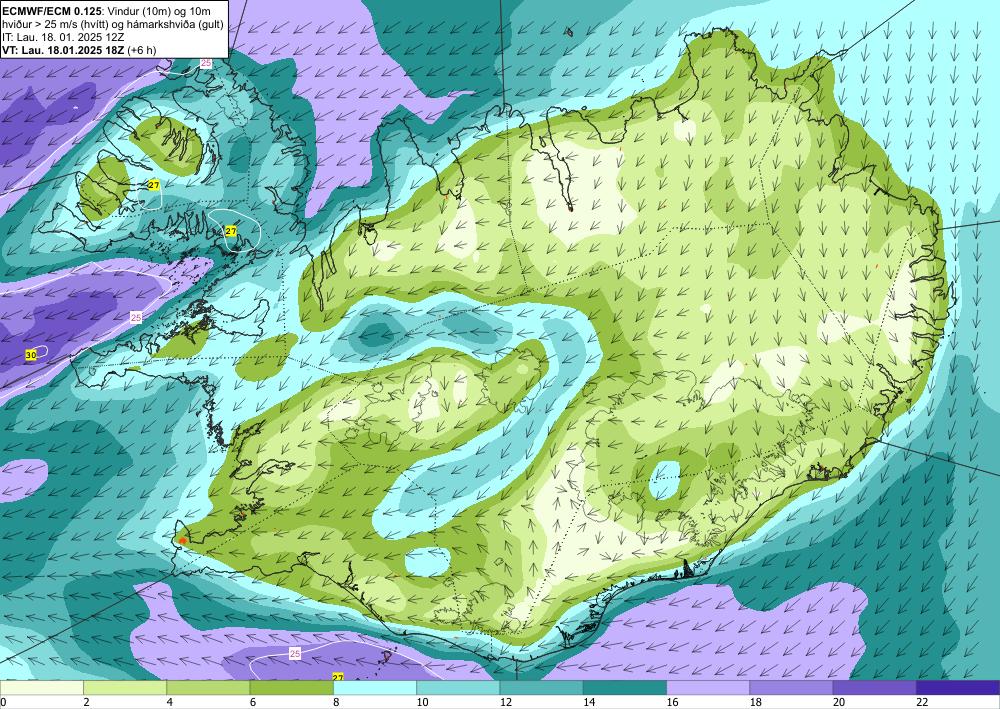
Task: Click the 10–12 m/s turquoise legend swatch
Action: (x=458, y=687)
